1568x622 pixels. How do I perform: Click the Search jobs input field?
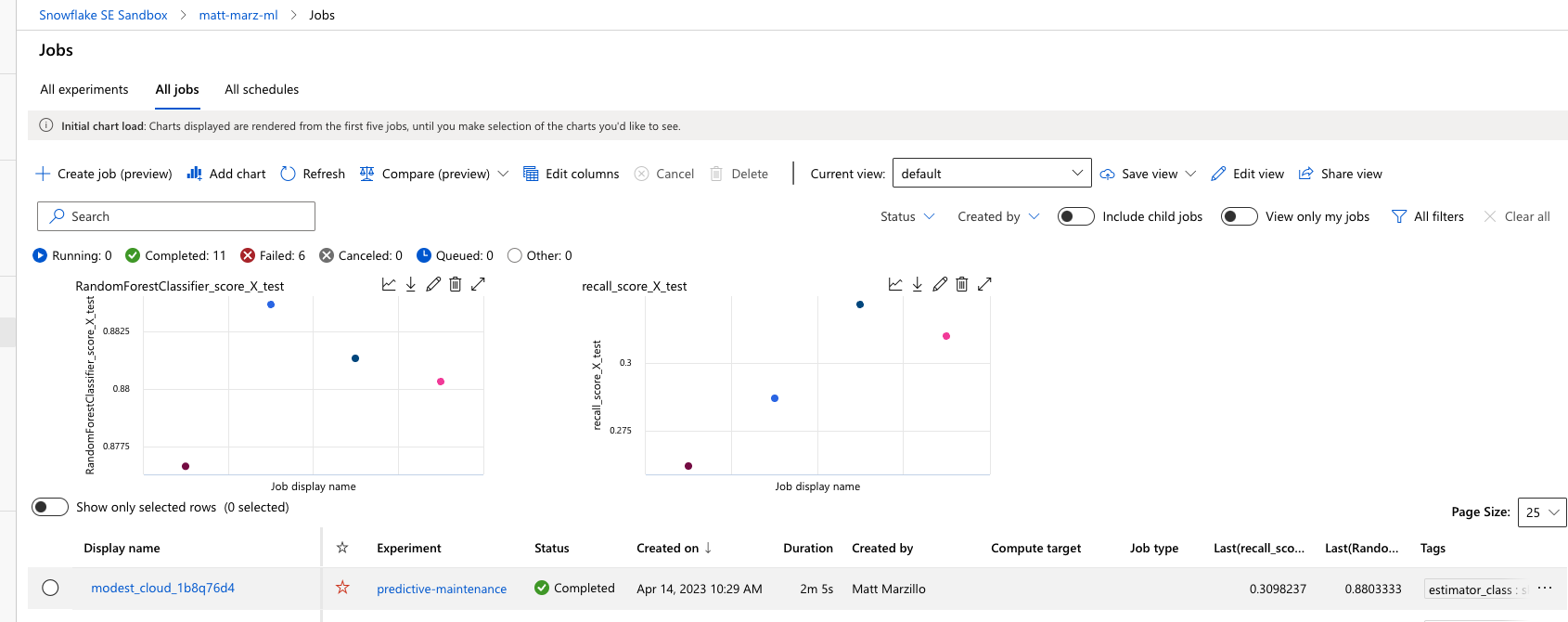(176, 216)
